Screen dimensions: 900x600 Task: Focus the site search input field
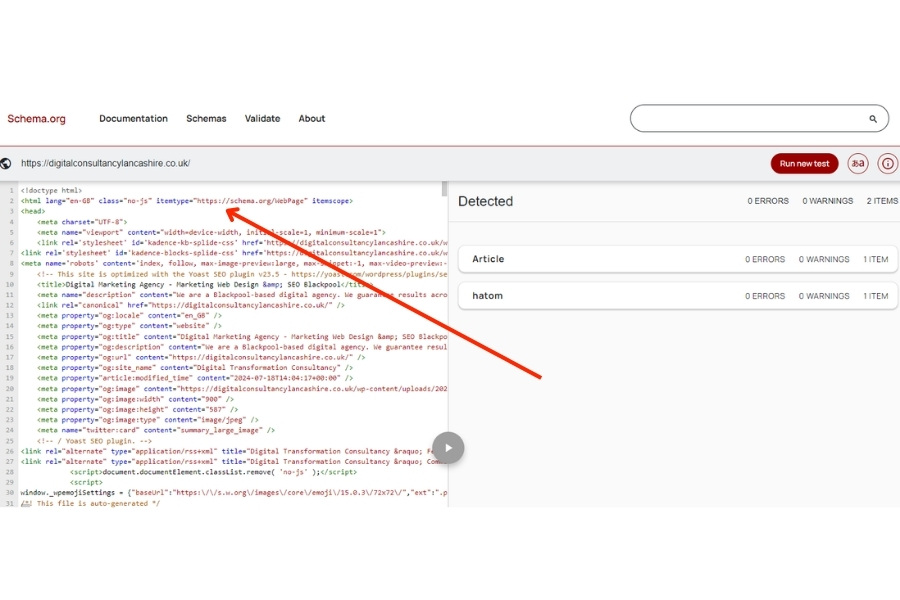point(759,118)
